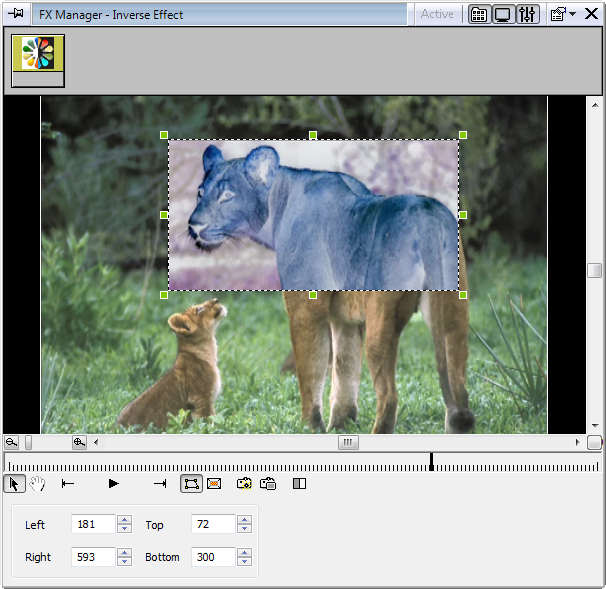Decrease the Bottom value
This screenshot has height=589, width=606.
[x=244, y=562]
